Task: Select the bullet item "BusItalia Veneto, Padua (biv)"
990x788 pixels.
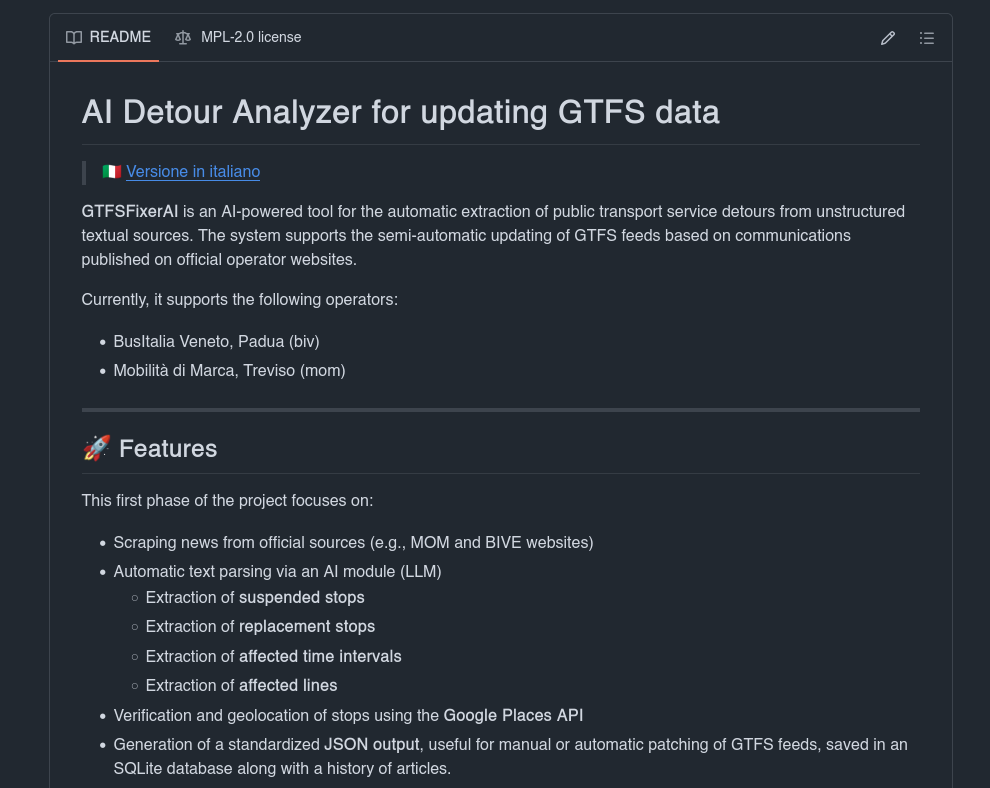Action: (216, 341)
